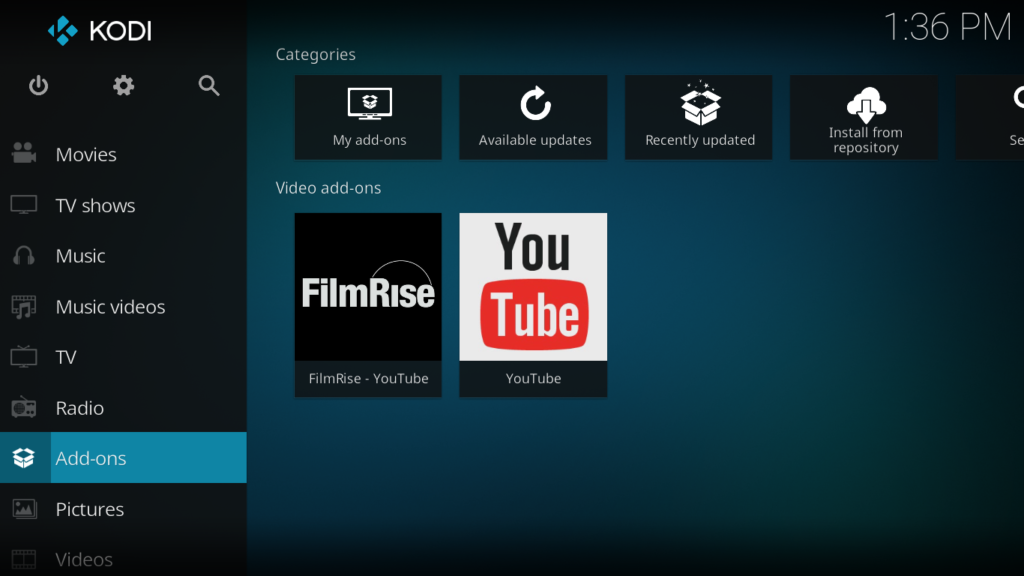
Task: Go to Music videos section
Action: tap(123, 306)
